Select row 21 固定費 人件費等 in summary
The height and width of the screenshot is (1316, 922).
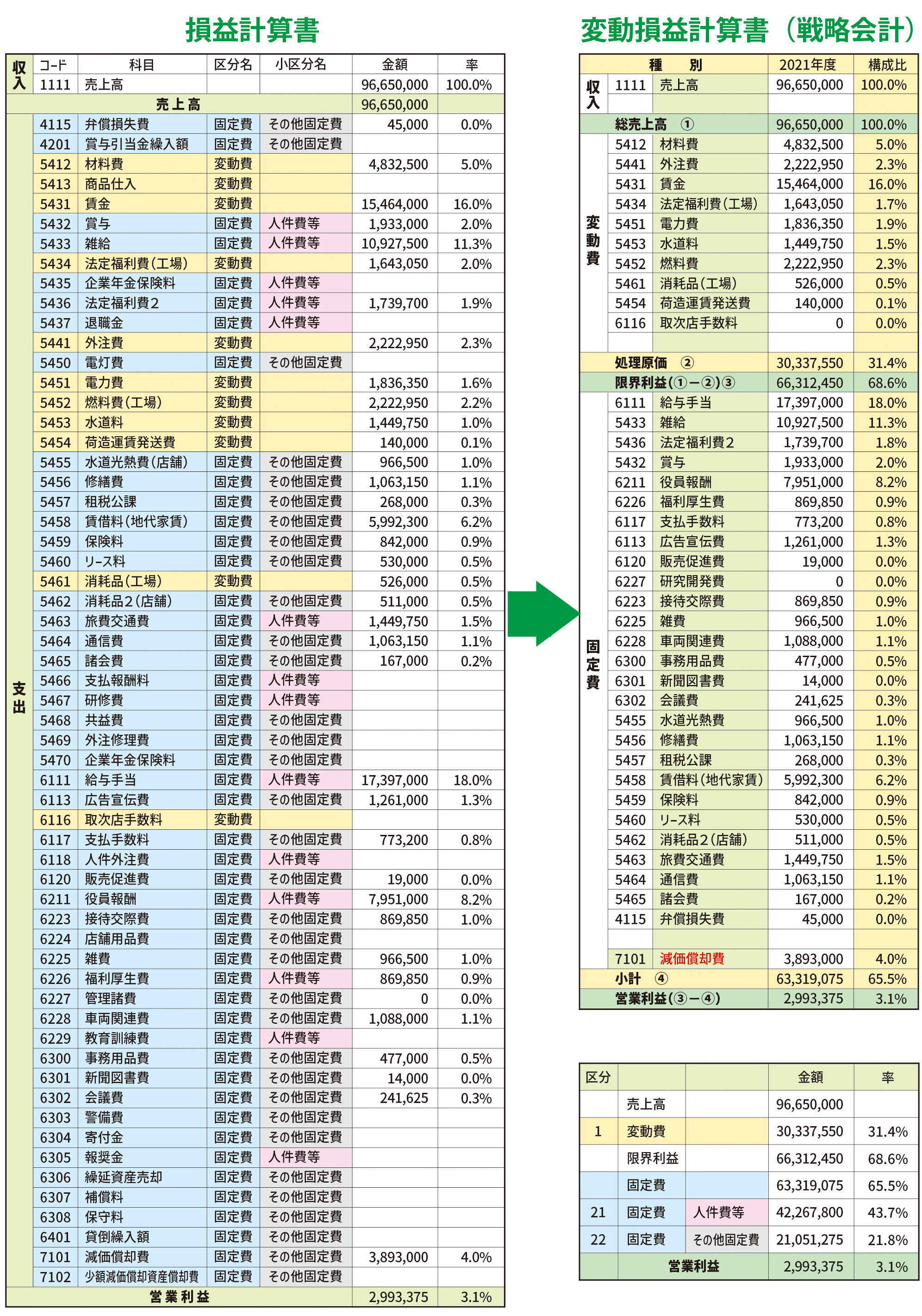717,1212
